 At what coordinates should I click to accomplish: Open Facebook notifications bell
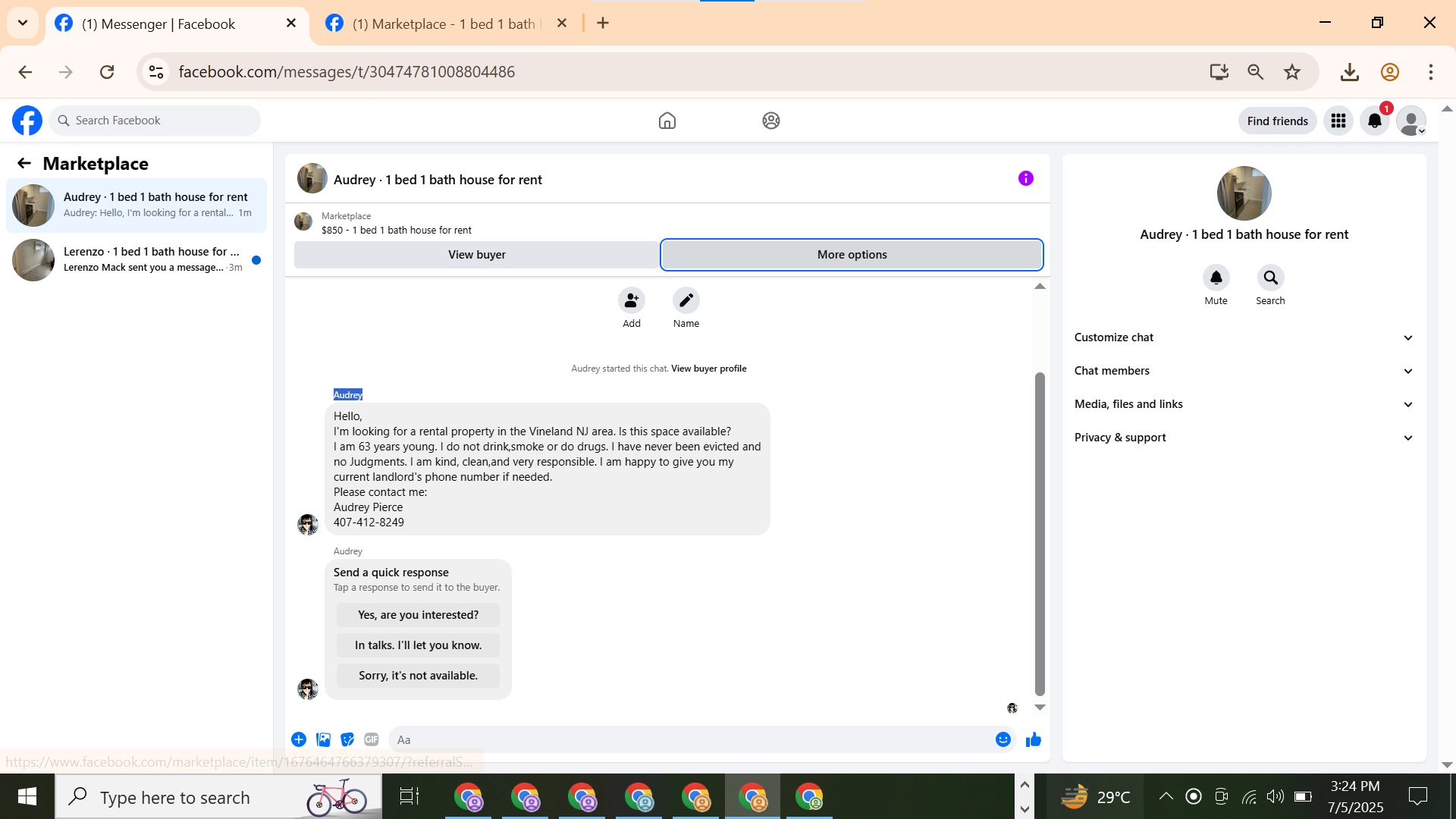coord(1374,121)
